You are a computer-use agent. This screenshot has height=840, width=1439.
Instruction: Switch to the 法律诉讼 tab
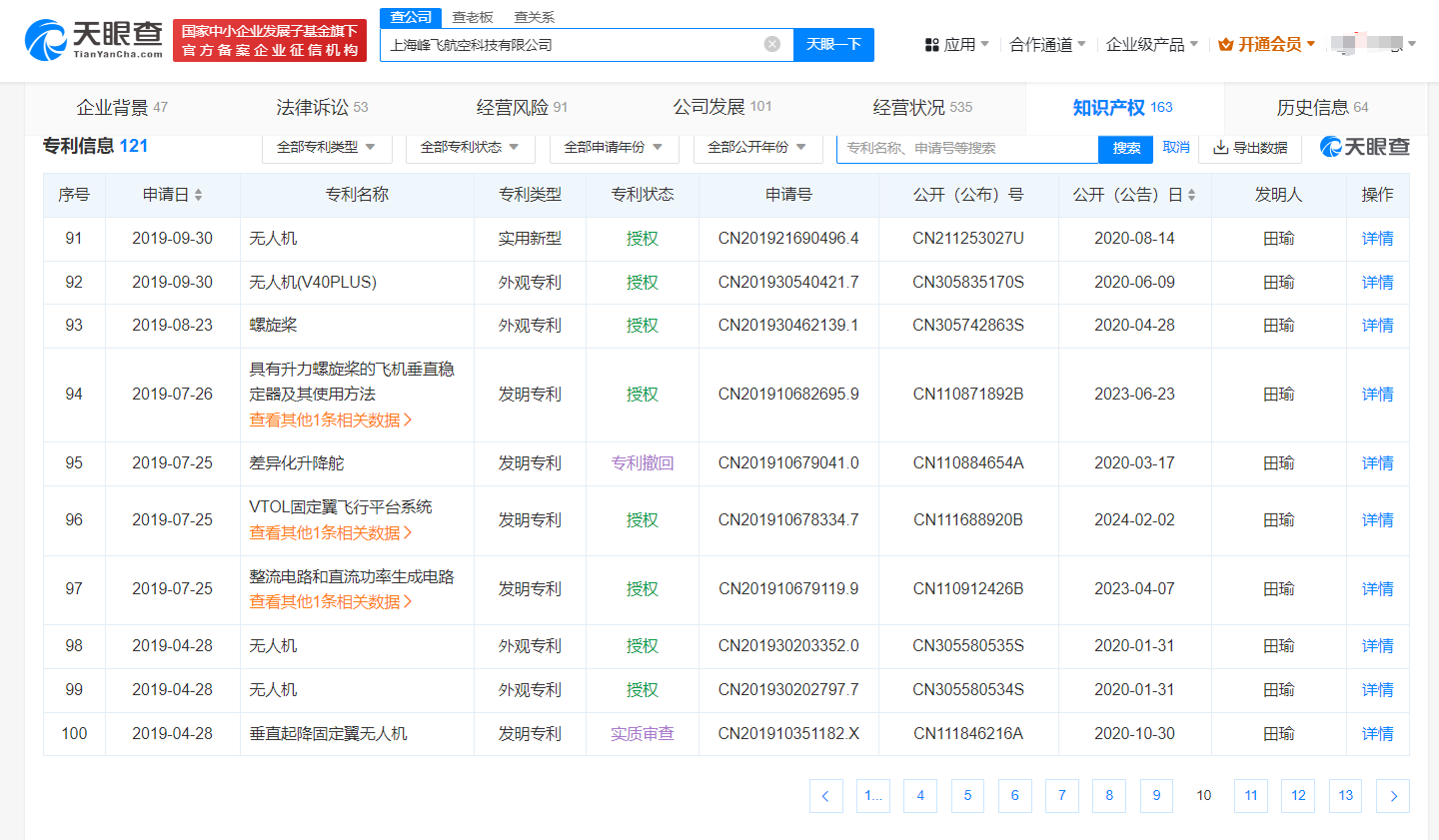322,107
